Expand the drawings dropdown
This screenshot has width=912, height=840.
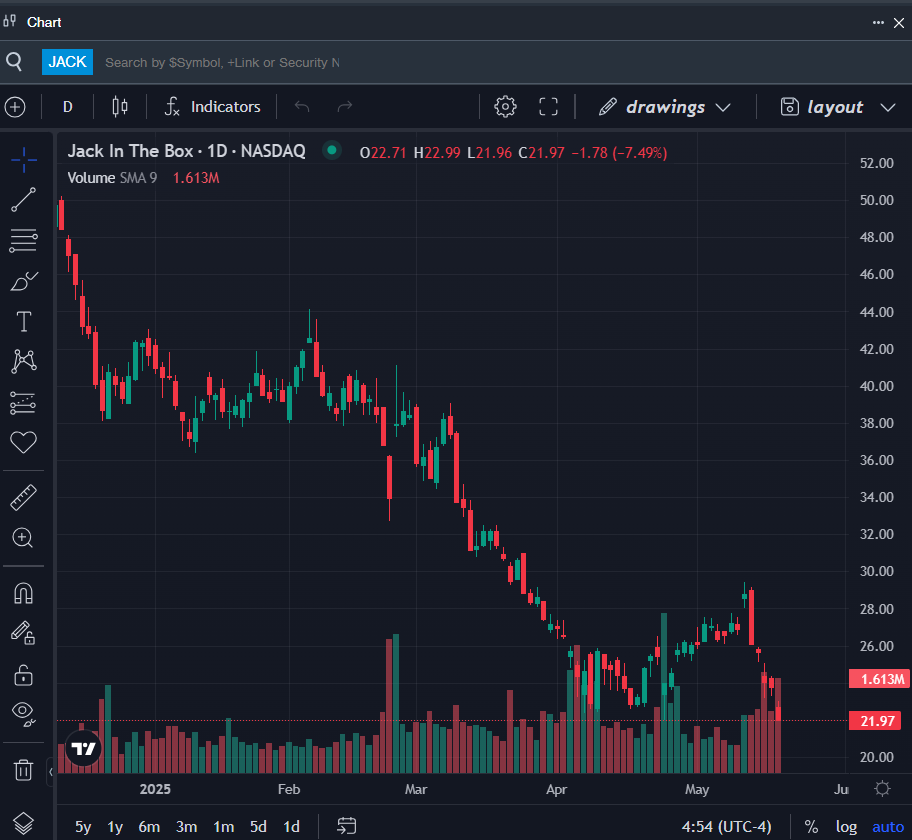click(x=665, y=107)
